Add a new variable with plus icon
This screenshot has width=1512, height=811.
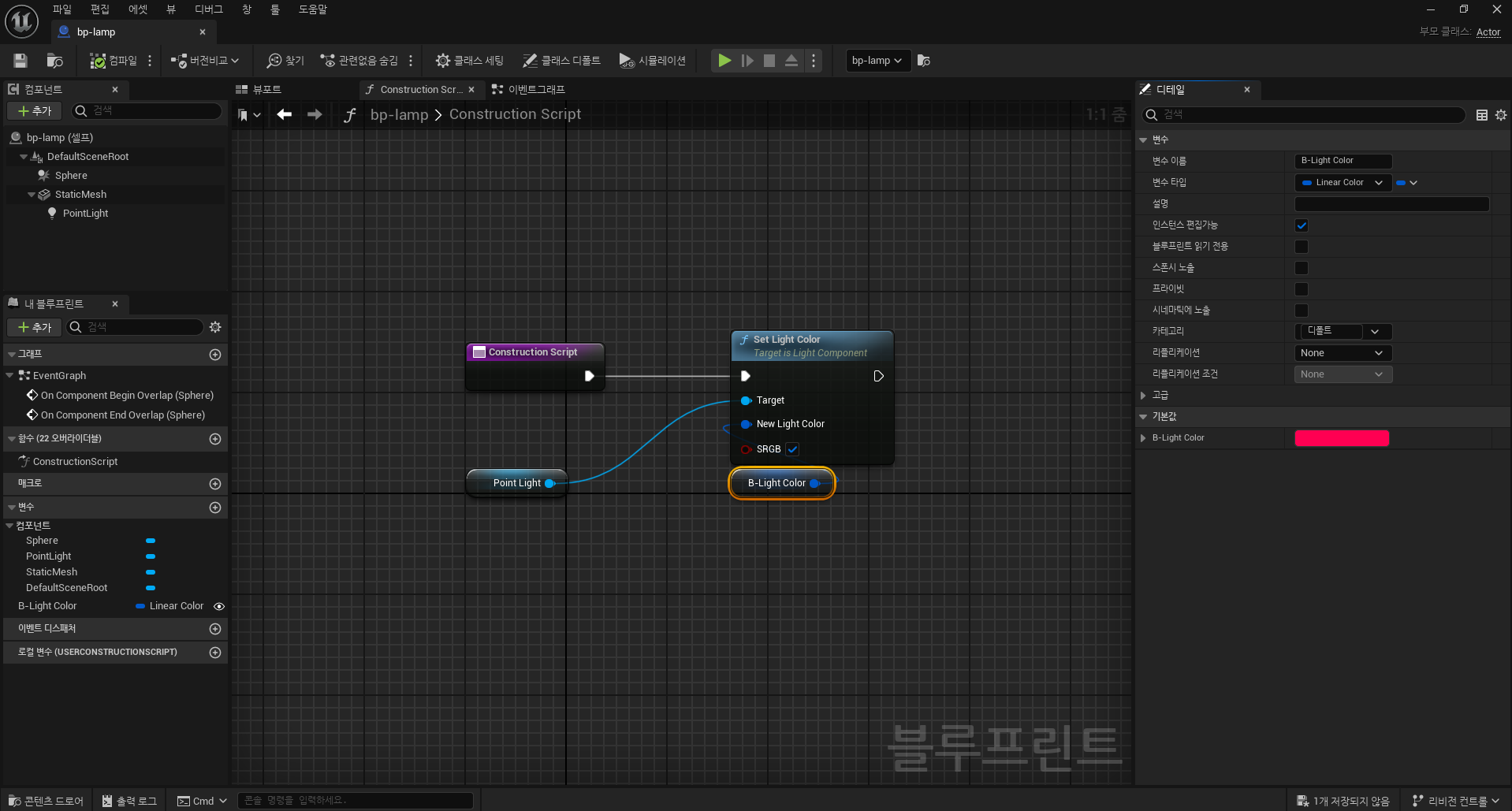point(215,508)
